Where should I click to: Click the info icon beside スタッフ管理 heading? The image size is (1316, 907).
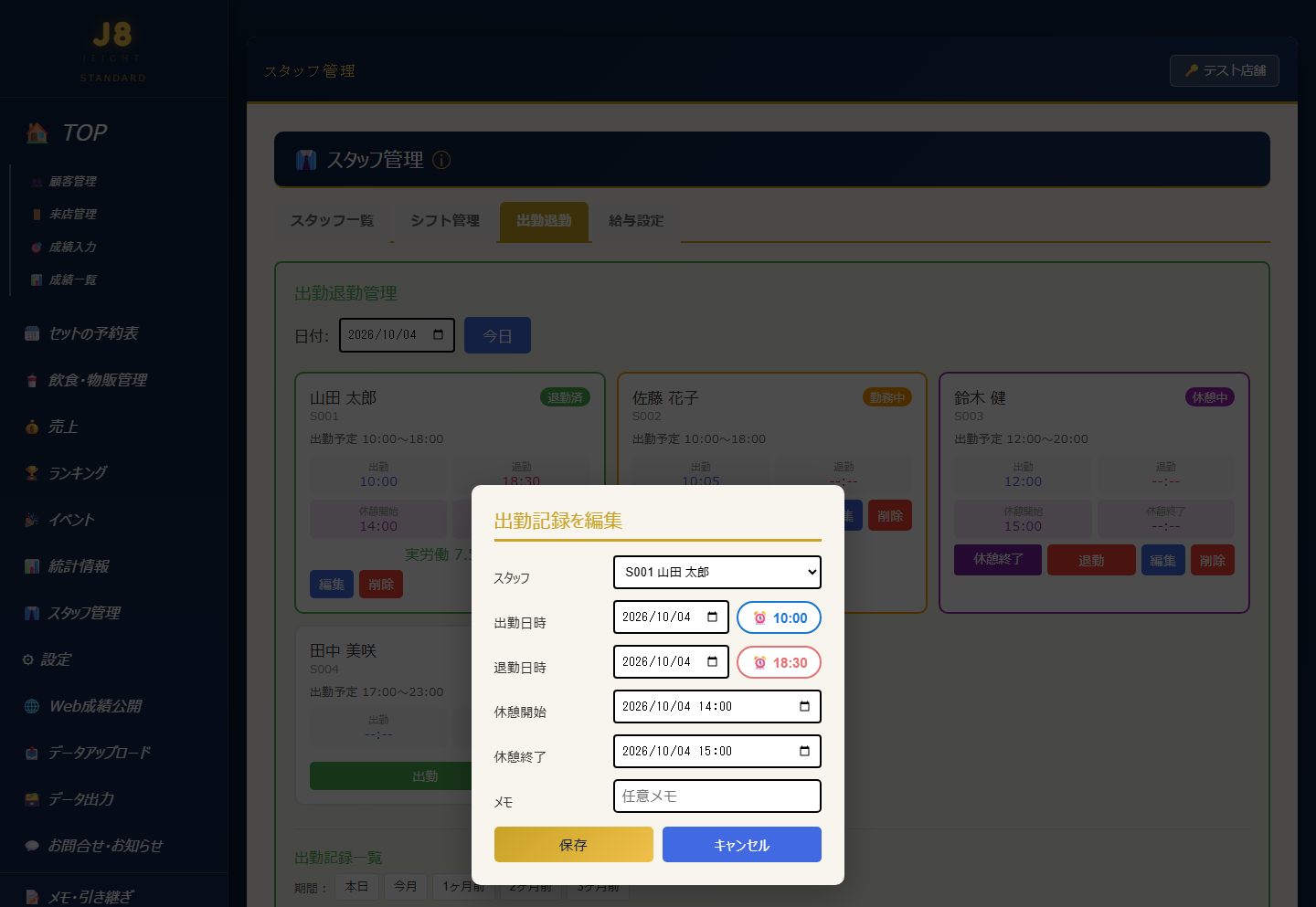441,160
